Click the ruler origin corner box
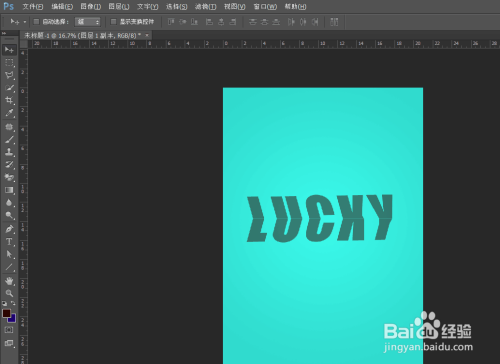500x364 pixels. (x=24, y=44)
